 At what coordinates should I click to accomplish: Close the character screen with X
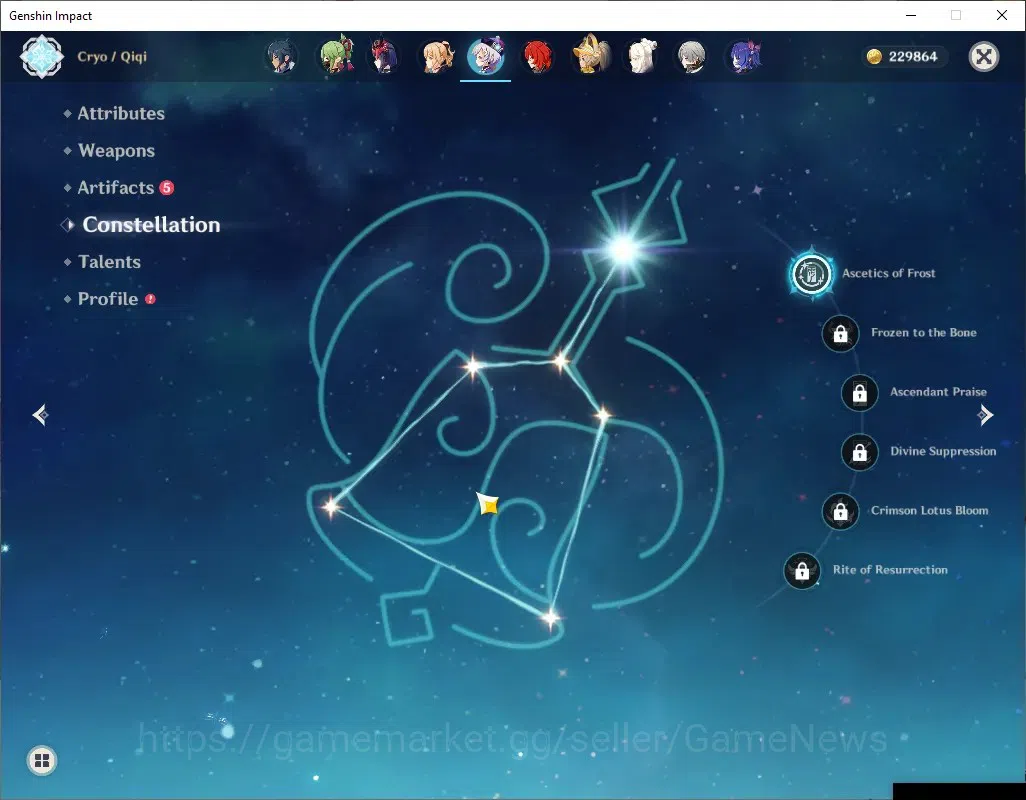pos(983,57)
